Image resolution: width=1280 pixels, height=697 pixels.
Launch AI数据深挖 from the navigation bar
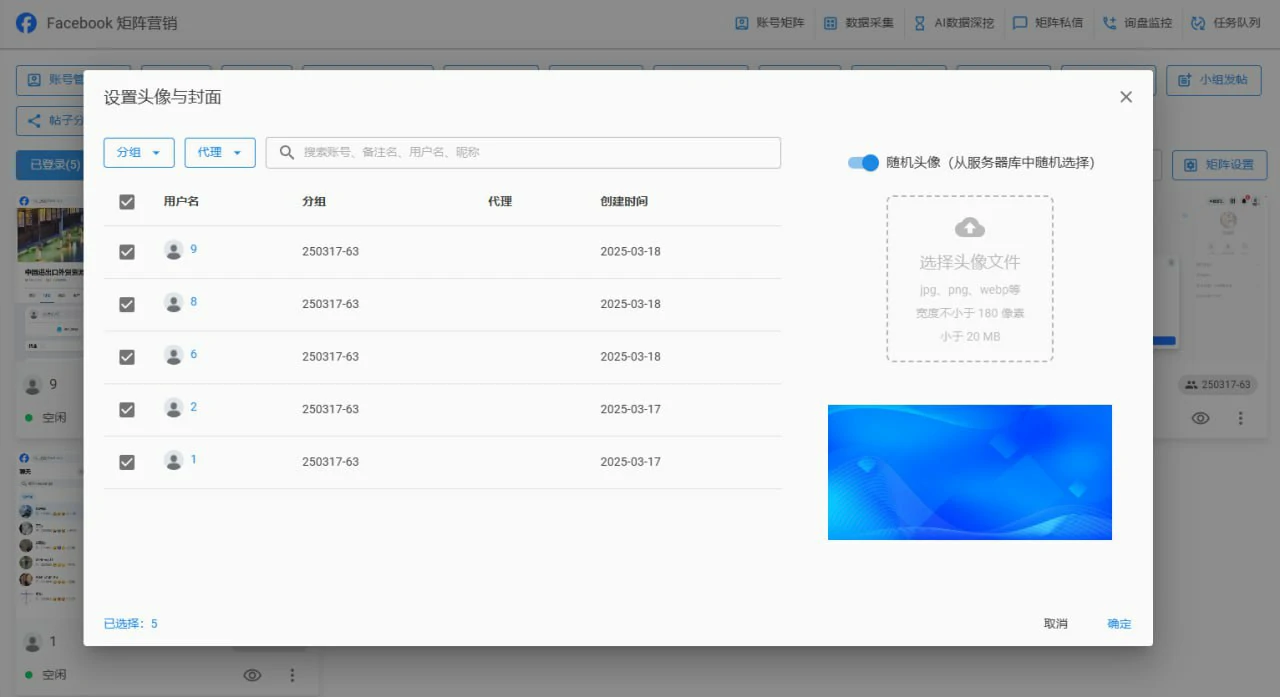point(954,22)
